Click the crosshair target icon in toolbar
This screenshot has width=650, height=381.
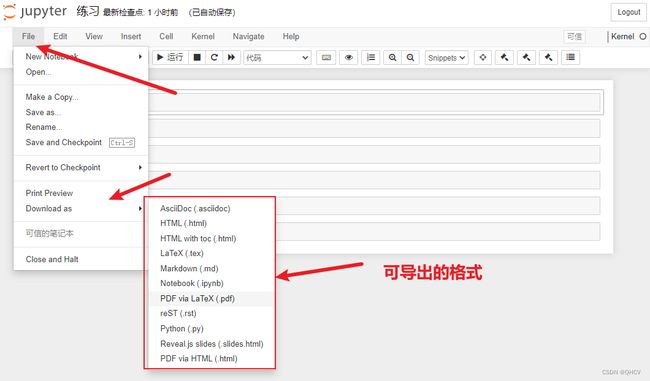click(x=483, y=58)
